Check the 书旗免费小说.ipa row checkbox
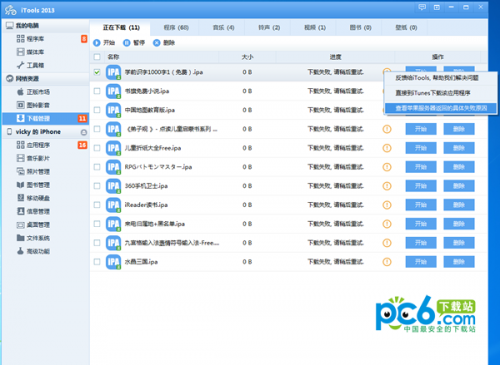The height and width of the screenshot is (365, 500). 97,91
